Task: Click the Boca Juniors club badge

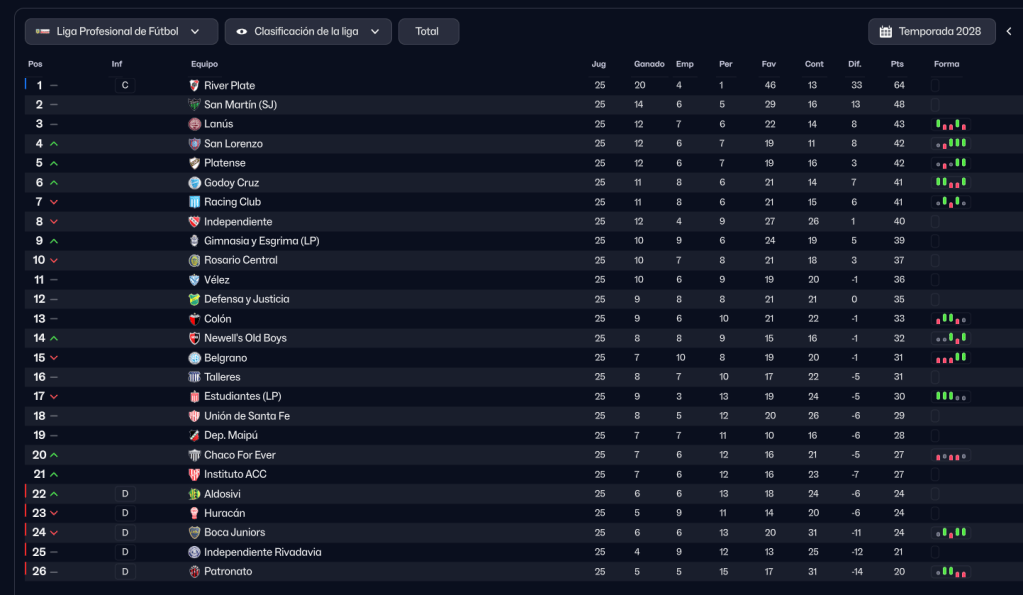Action: (x=195, y=533)
